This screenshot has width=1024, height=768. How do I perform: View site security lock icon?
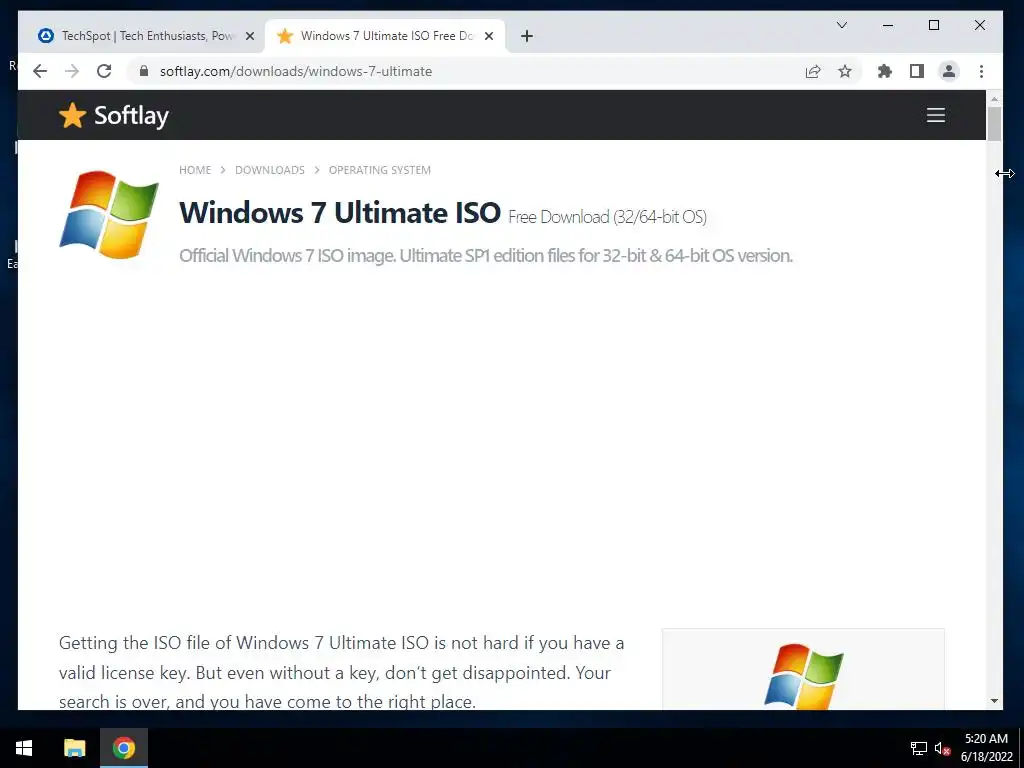pyautogui.click(x=144, y=71)
